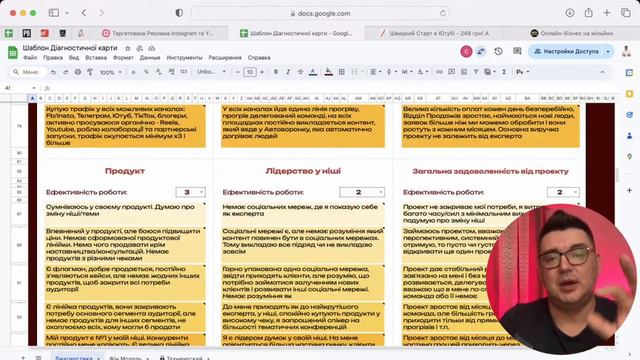Click the docs.google.com address bar
Screen dimensions: 640x360
pos(320,13)
